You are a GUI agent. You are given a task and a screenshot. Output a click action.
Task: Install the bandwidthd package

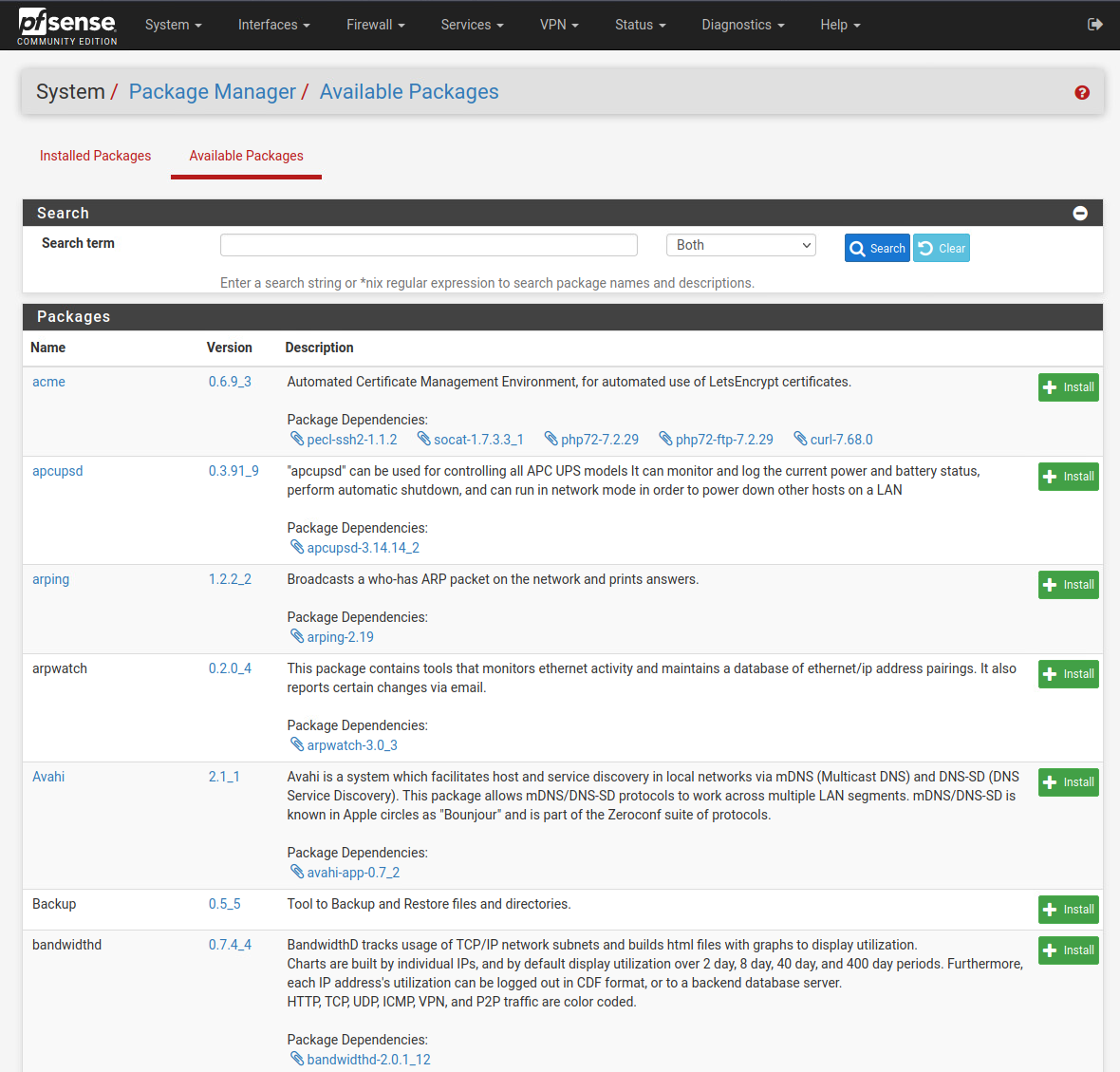coord(1068,950)
